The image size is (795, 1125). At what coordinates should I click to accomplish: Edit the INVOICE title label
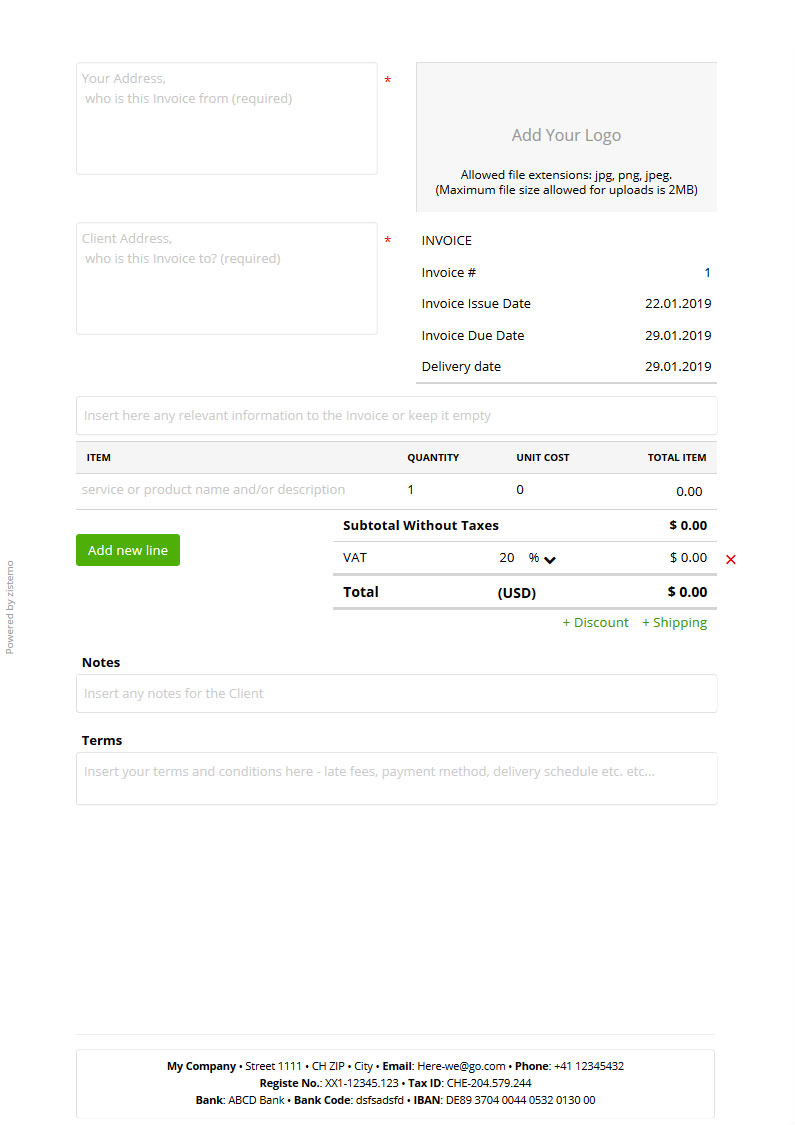447,240
